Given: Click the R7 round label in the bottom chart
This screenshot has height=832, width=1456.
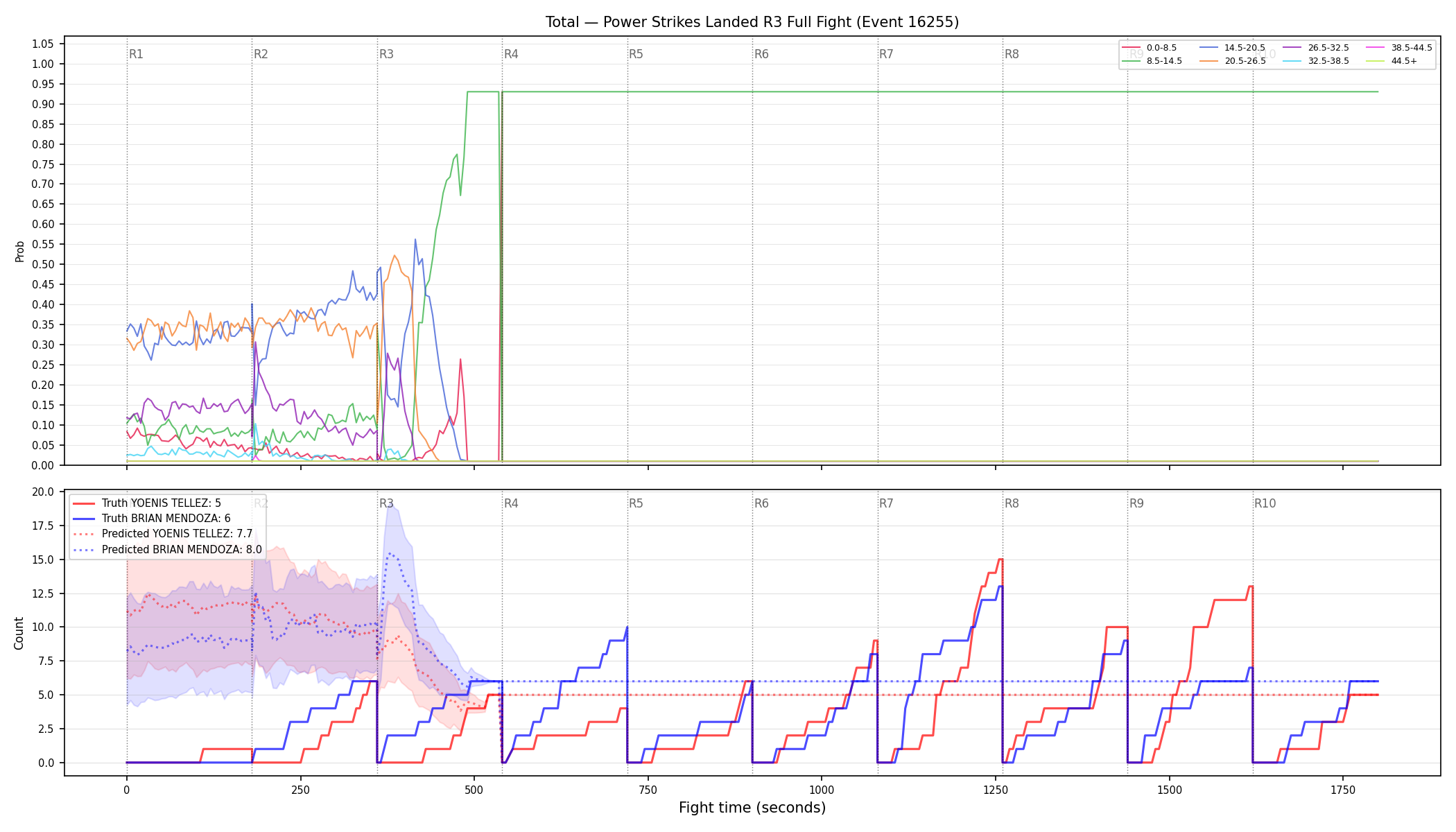Looking at the screenshot, I should tap(886, 503).
